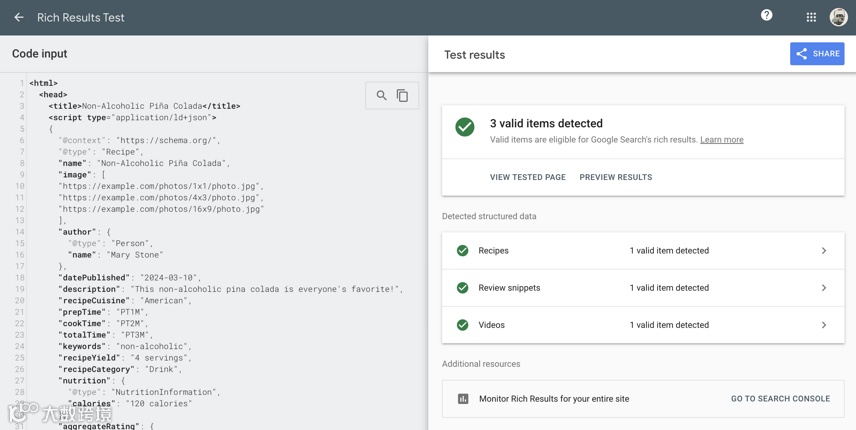This screenshot has height=430, width=856.
Task: Click the green check beside Recipes
Action: pos(462,251)
